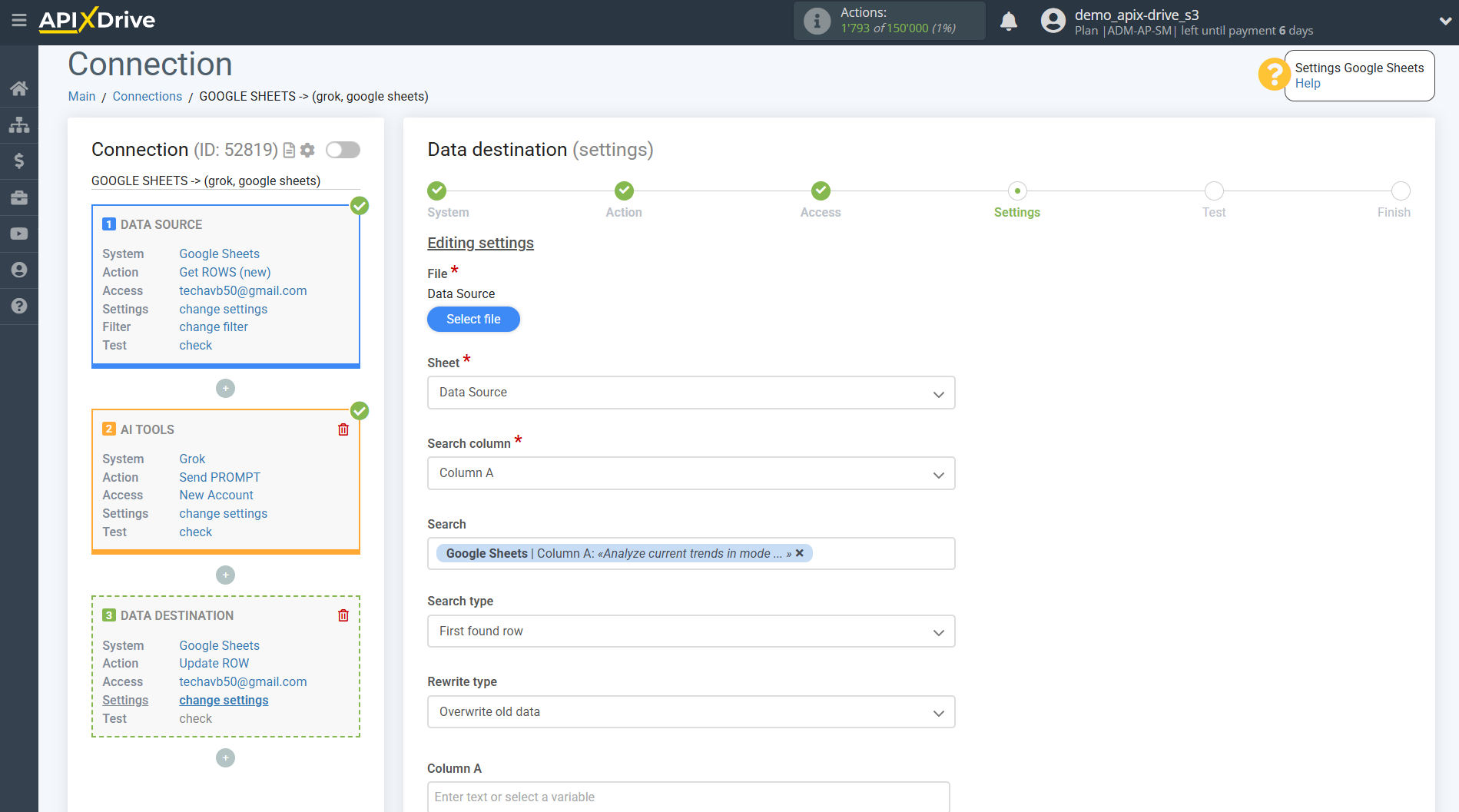The width and height of the screenshot is (1459, 812).
Task: Remove the Google Sheets search variable chip
Action: click(800, 553)
